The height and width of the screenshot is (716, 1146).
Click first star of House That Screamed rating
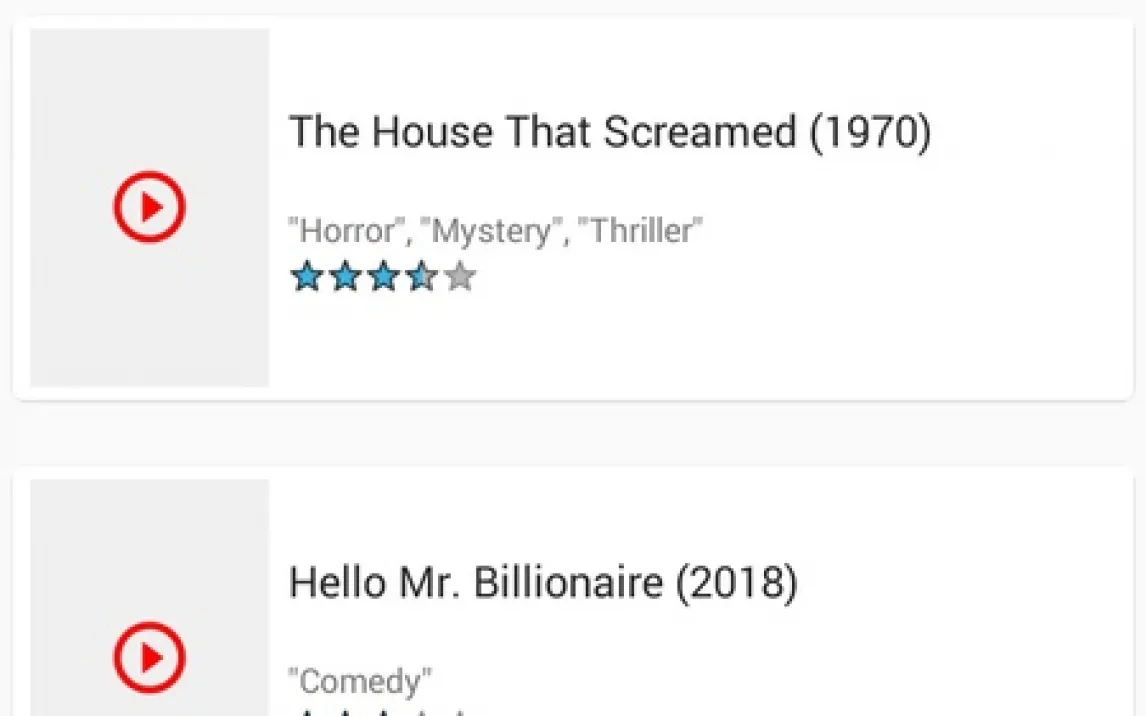306,276
